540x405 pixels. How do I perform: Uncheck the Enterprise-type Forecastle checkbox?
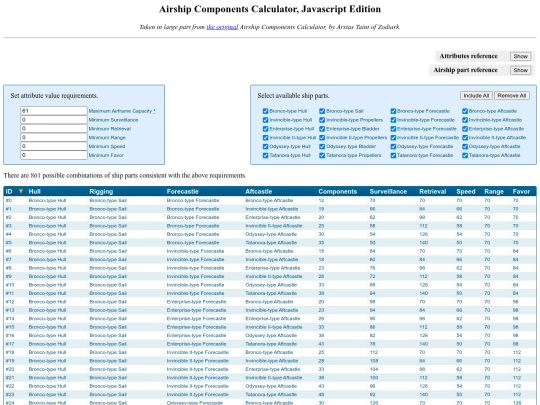pyautogui.click(x=393, y=129)
